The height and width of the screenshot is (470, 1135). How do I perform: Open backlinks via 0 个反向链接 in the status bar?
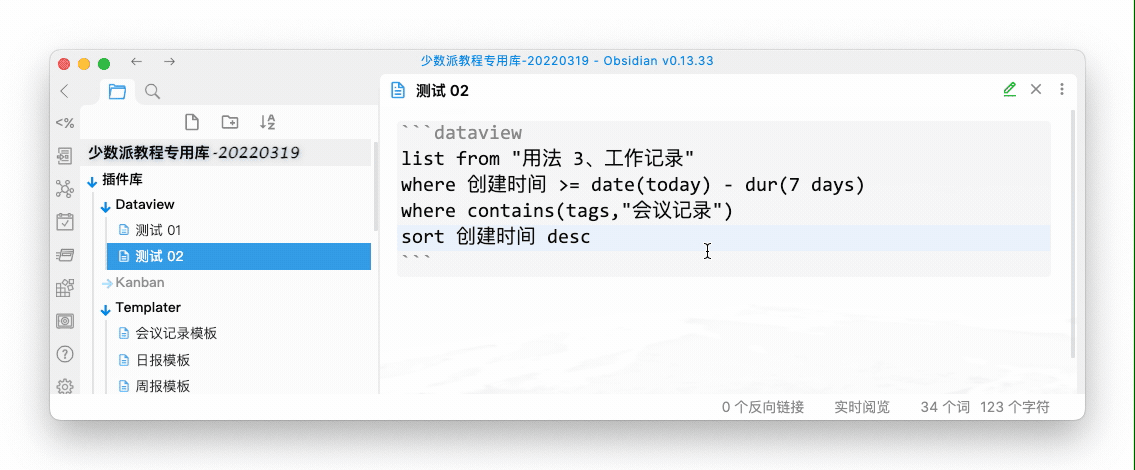point(763,407)
